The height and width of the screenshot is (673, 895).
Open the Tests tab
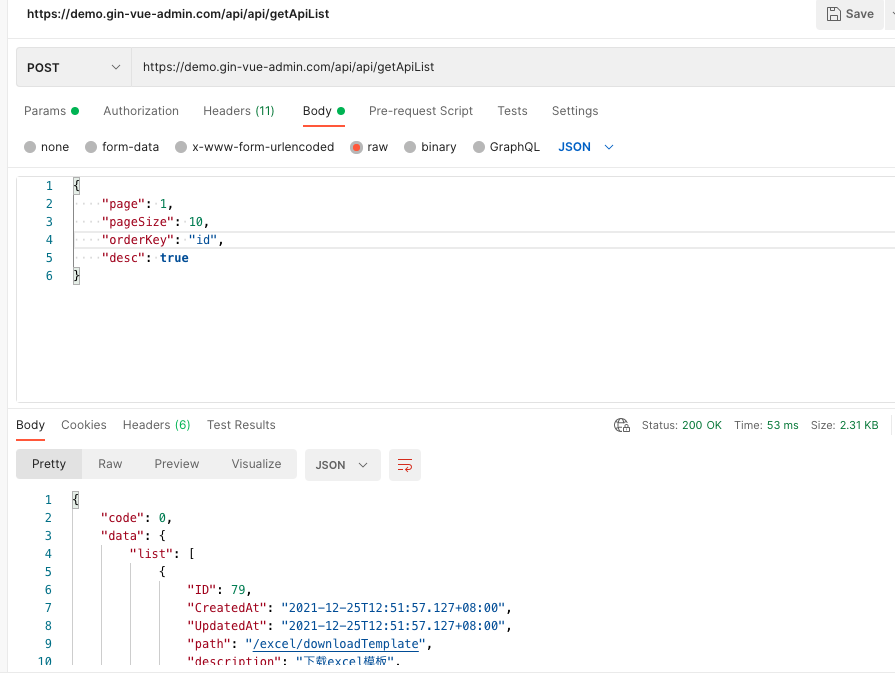pos(512,110)
